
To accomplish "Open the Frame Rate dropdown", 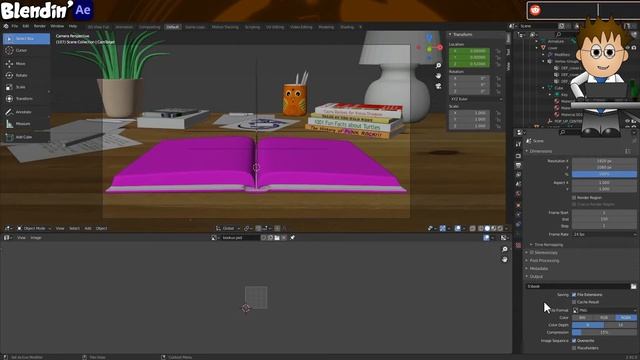I will coord(604,234).
